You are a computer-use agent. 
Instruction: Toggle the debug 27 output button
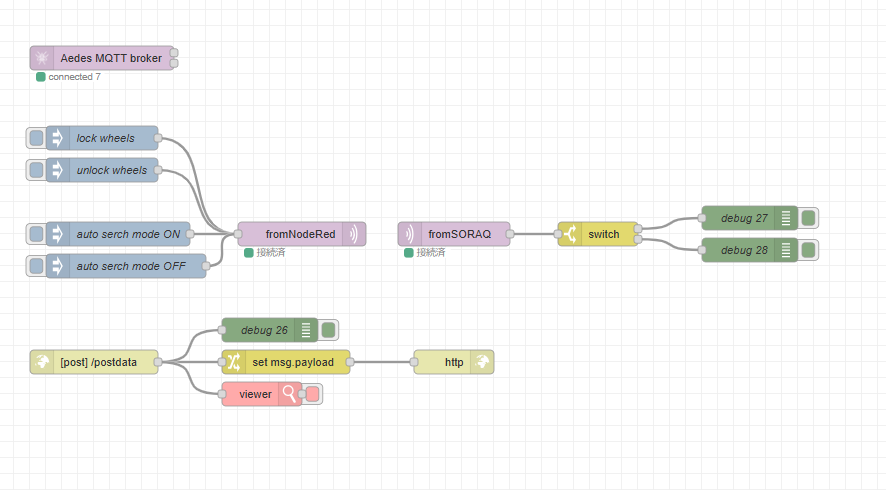(808, 218)
